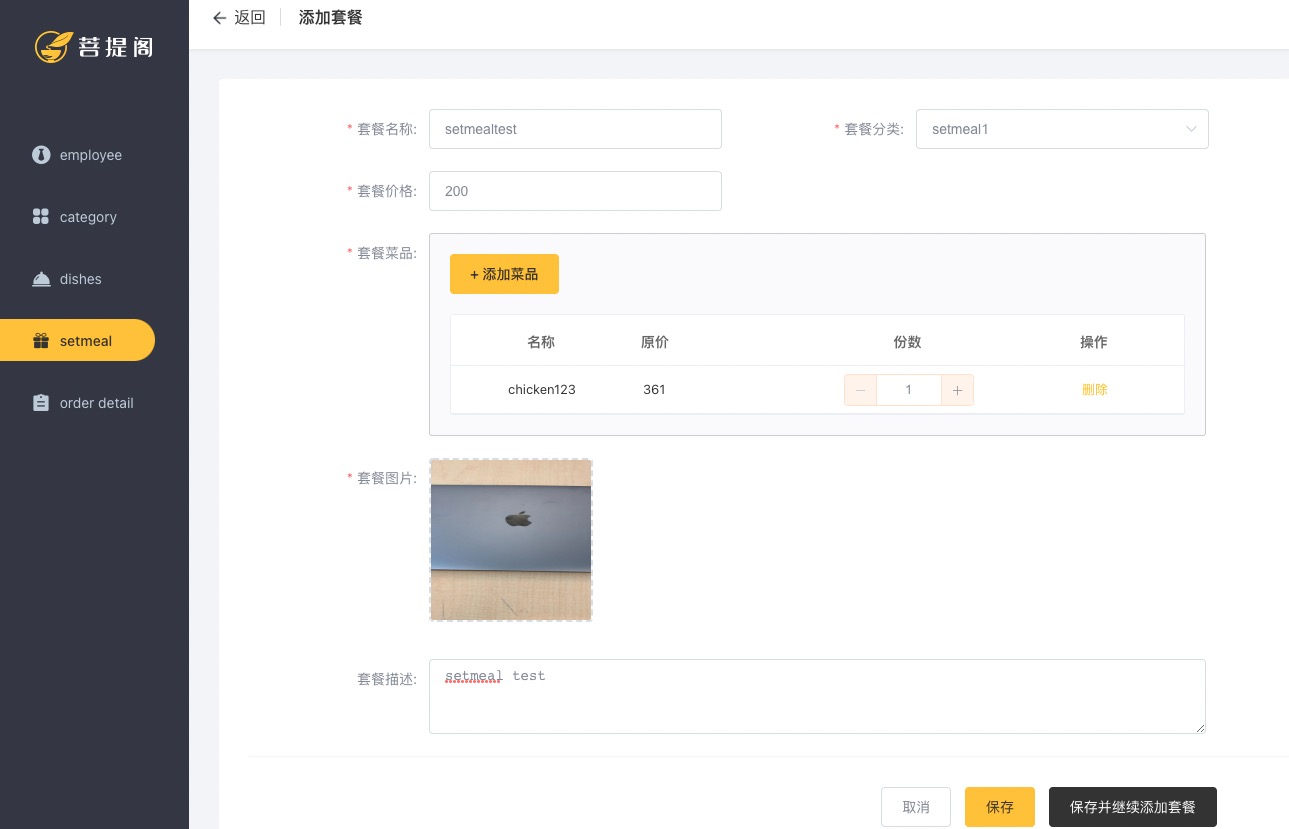The height and width of the screenshot is (829, 1289).
Task: Delete chicken123 via 删除 link
Action: pyautogui.click(x=1094, y=390)
